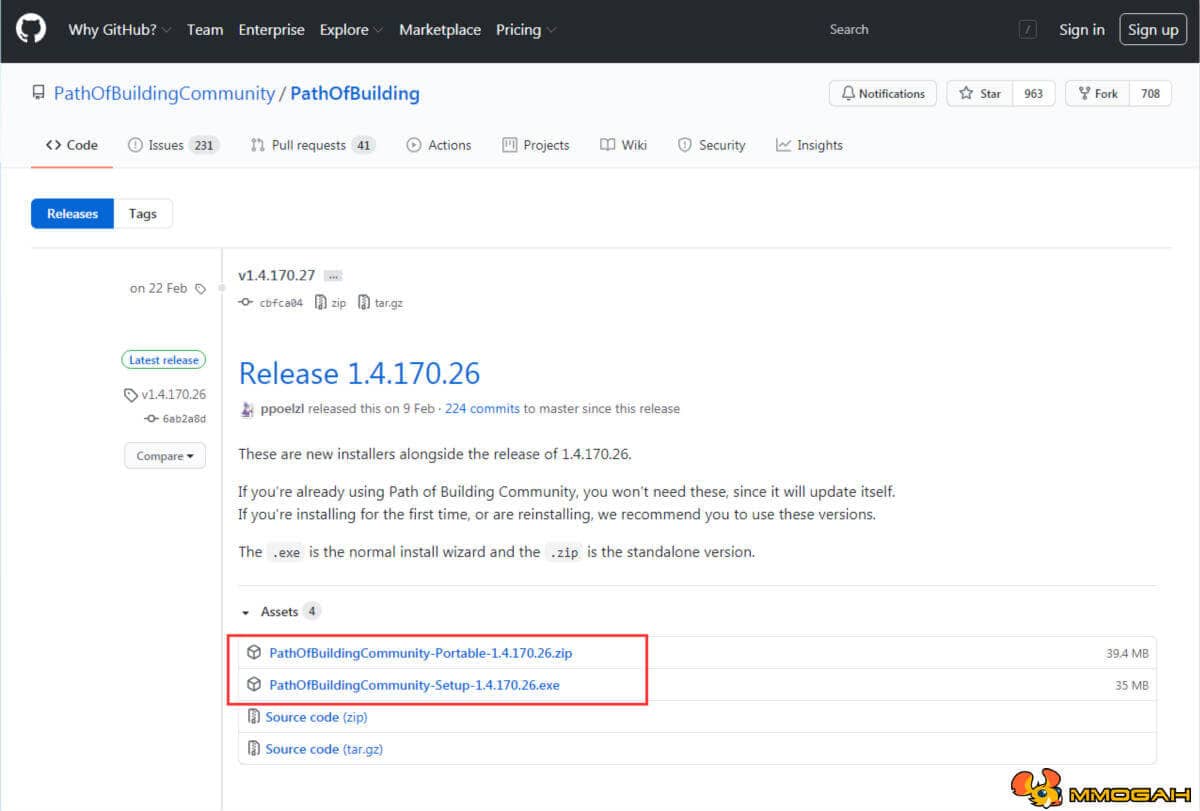The width and height of the screenshot is (1200, 811).
Task: Open the 224 commits link
Action: [x=482, y=409]
